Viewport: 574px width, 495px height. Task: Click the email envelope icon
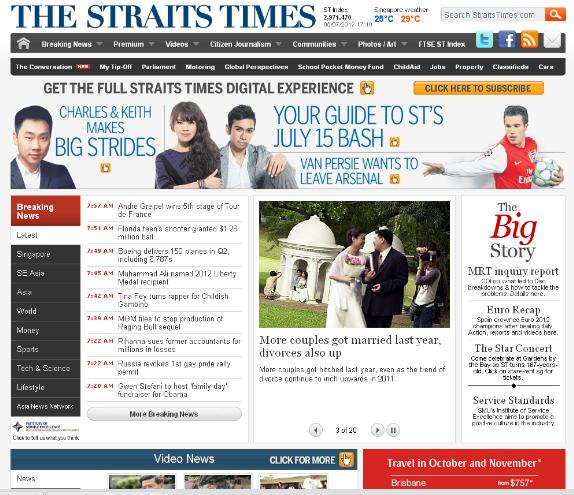point(552,40)
